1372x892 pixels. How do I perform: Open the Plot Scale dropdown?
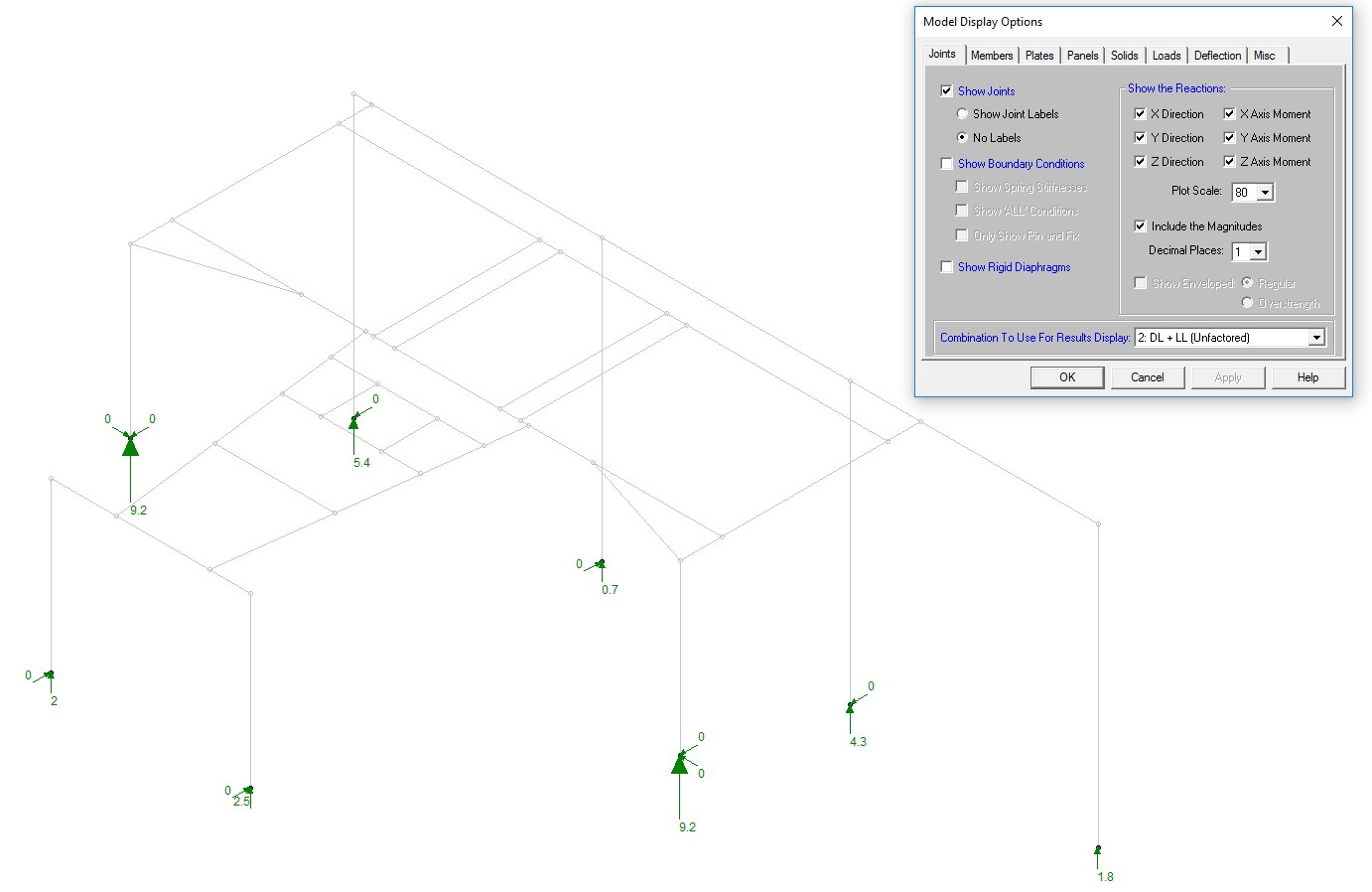[x=1265, y=193]
